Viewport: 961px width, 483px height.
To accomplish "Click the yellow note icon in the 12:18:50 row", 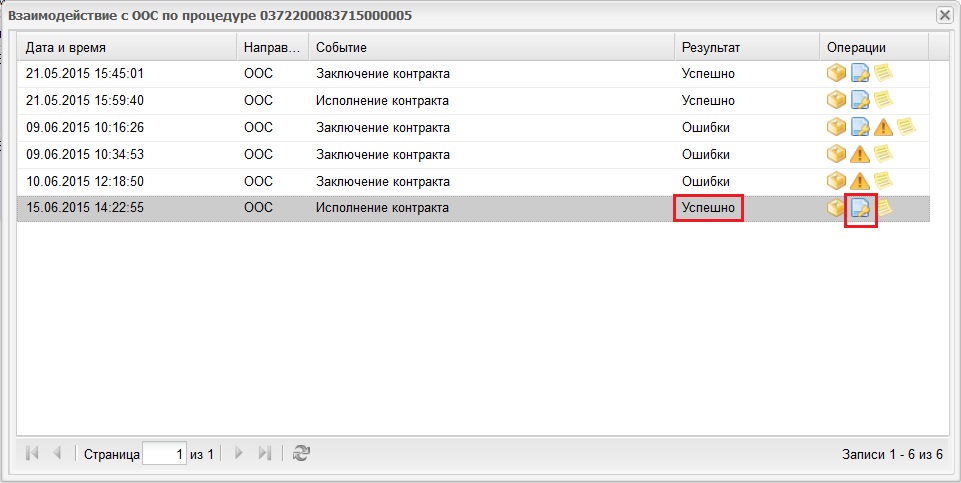I will pyautogui.click(x=883, y=181).
